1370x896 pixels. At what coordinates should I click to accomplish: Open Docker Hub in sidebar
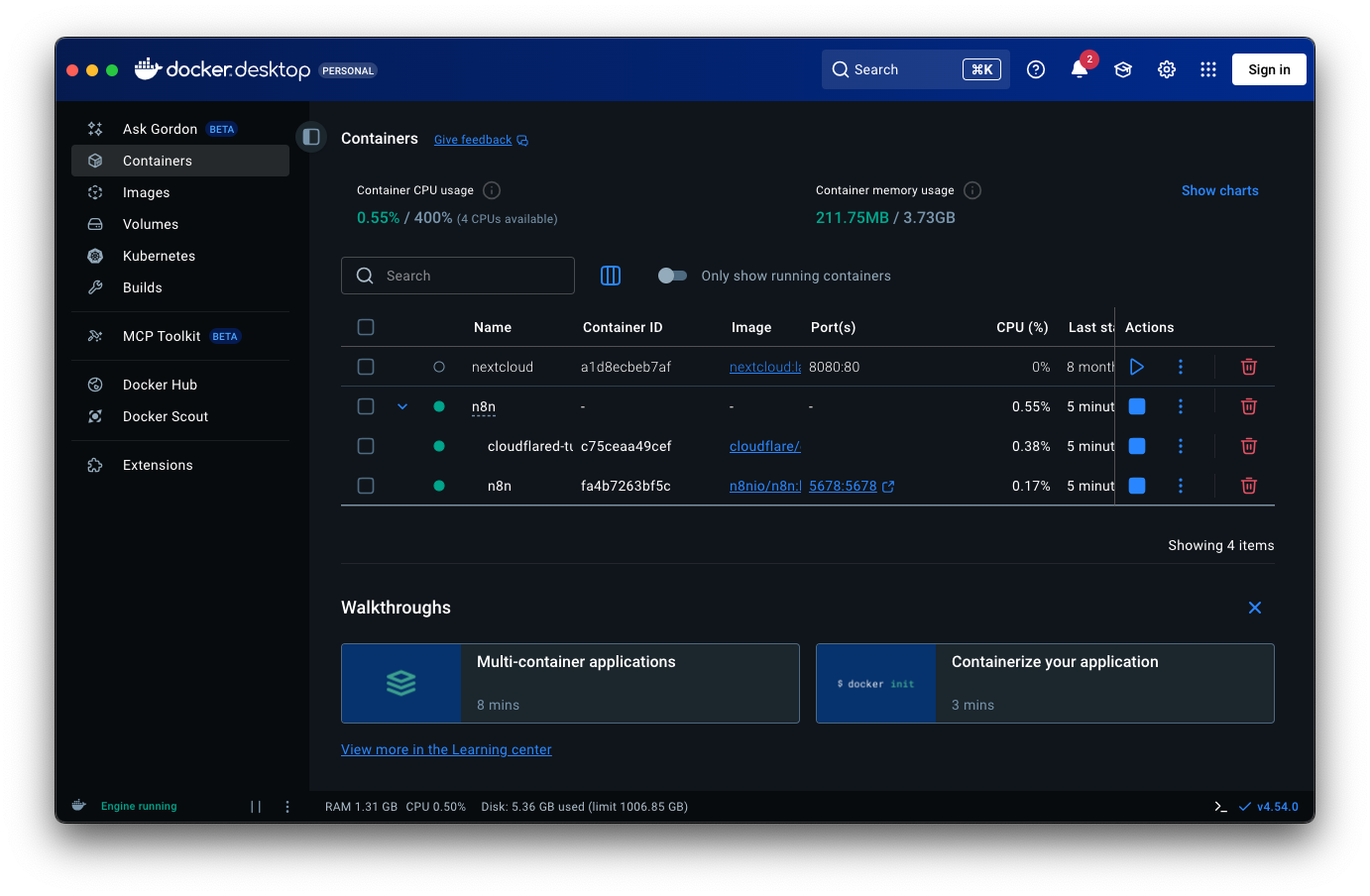[x=180, y=385]
